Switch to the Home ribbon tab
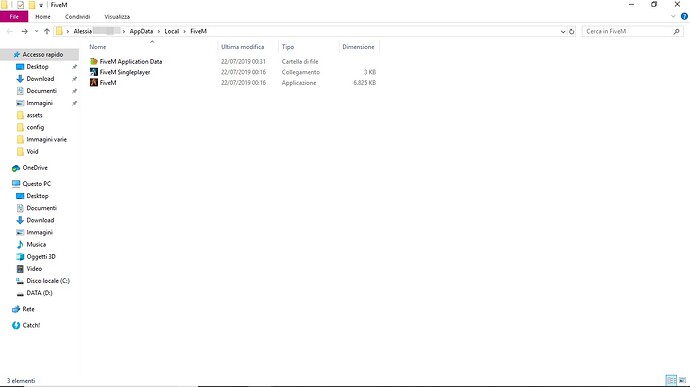The width and height of the screenshot is (690, 387). [x=43, y=17]
